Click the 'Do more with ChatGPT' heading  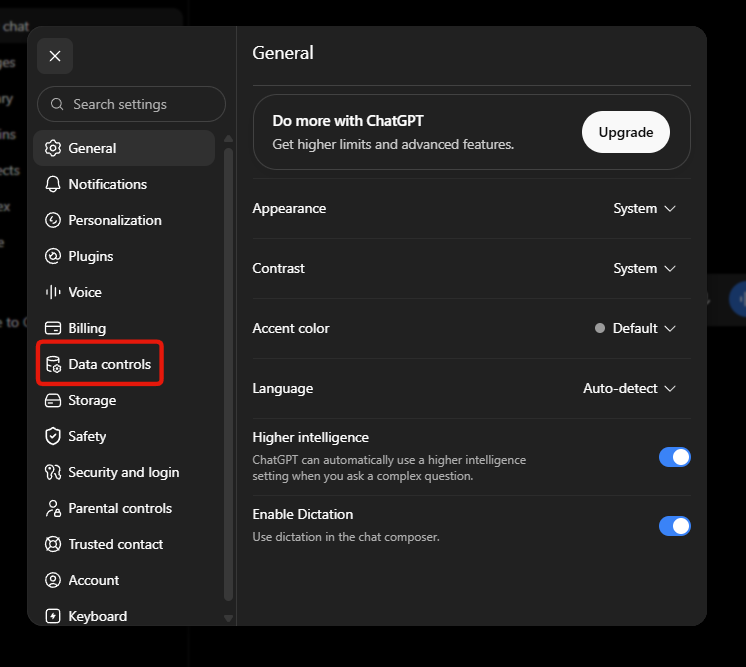[348, 121]
